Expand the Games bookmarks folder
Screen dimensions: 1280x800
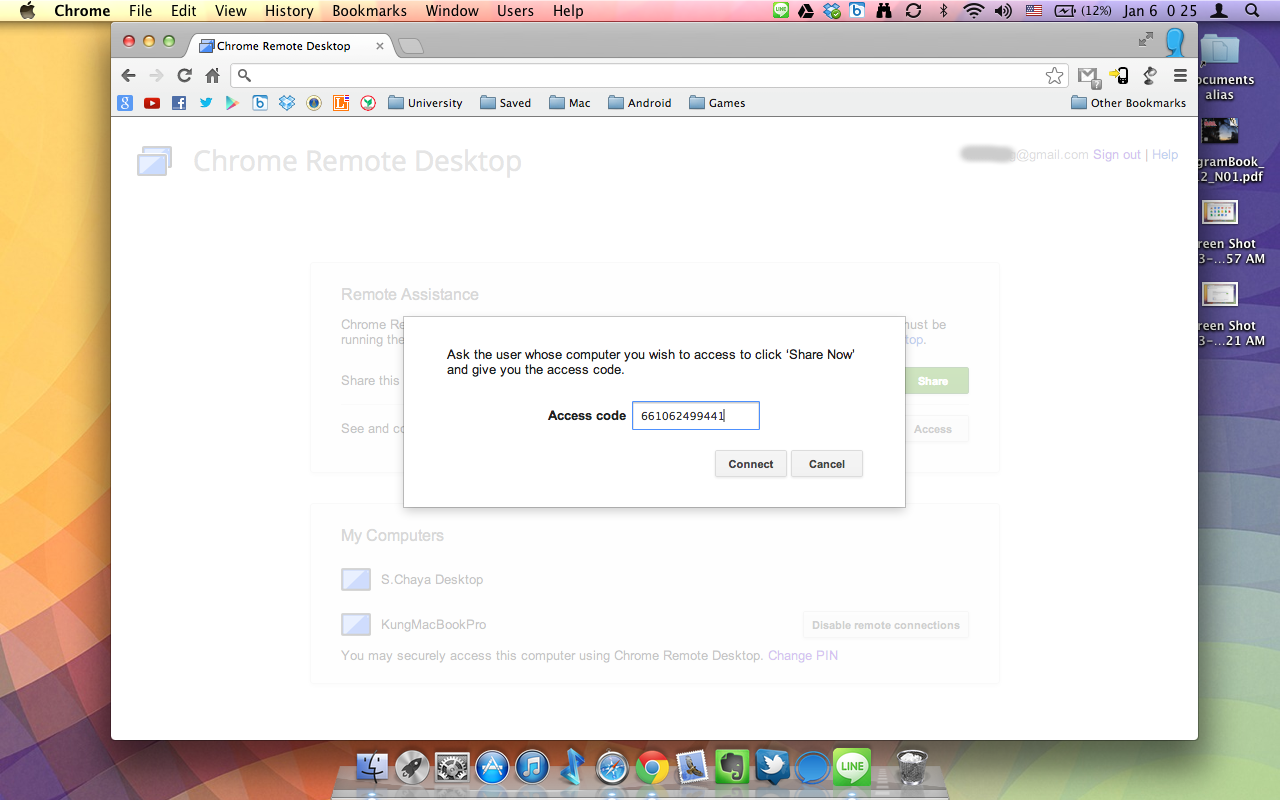pyautogui.click(x=717, y=103)
